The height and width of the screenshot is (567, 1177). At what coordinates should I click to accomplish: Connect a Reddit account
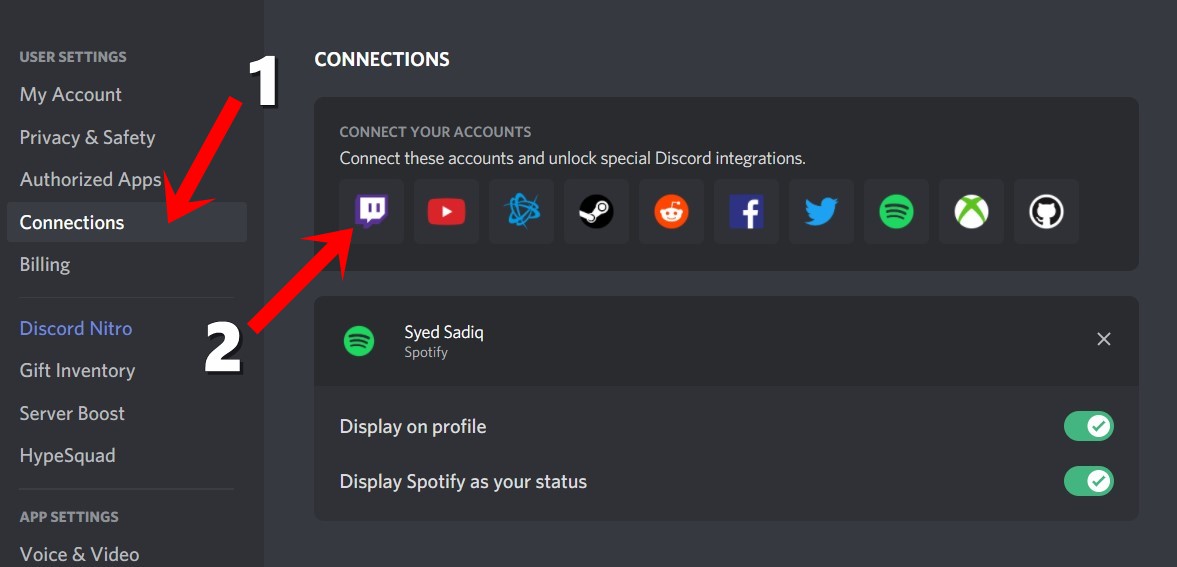[x=671, y=211]
